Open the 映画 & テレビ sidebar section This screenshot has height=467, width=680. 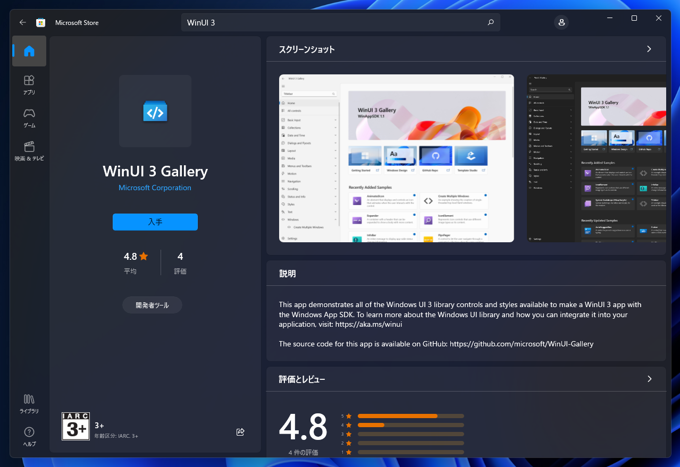(29, 151)
